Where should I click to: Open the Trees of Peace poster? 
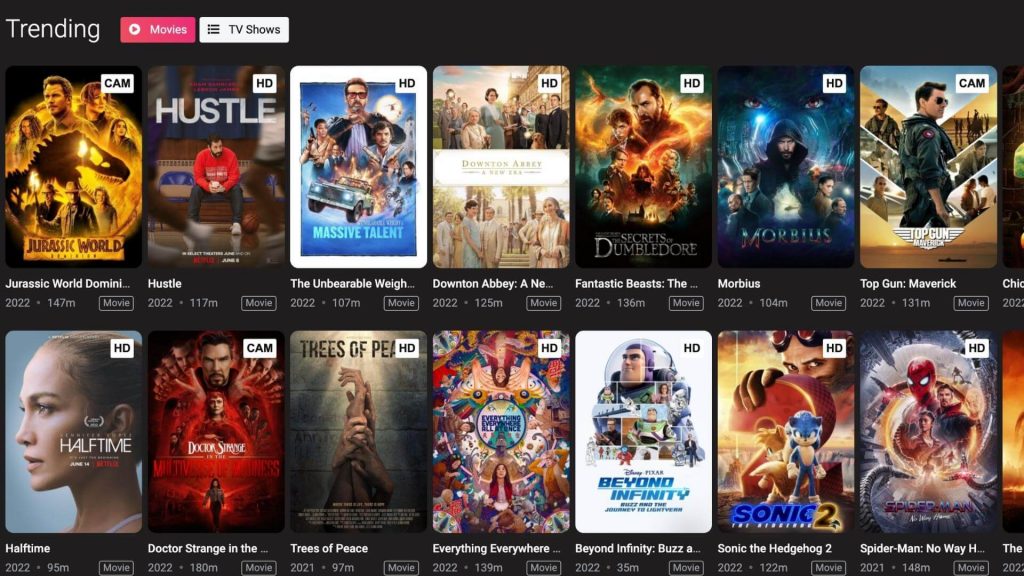[359, 432]
